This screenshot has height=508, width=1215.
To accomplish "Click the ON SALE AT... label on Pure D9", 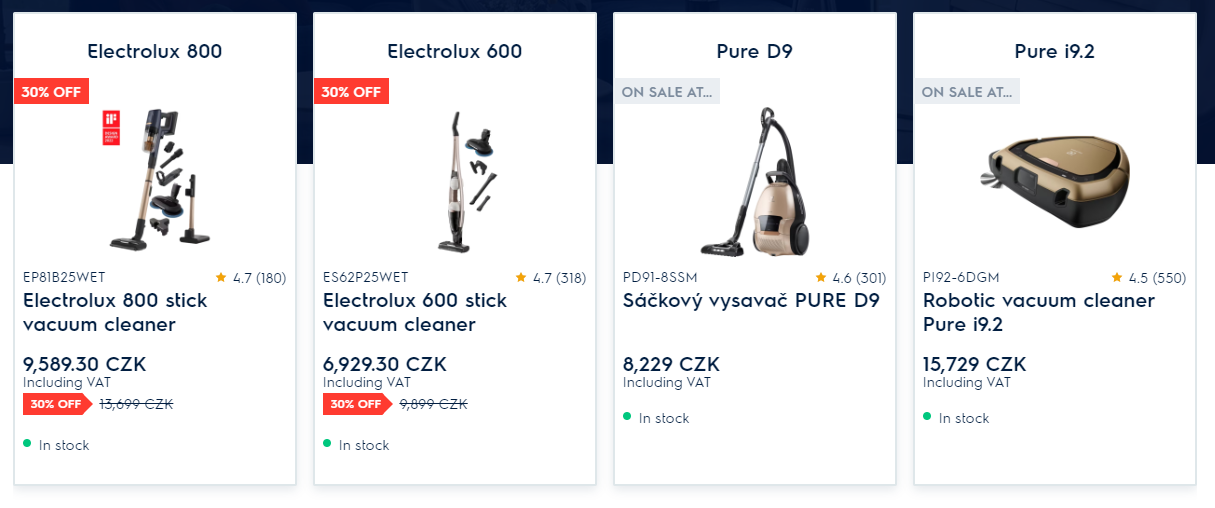I will point(667,92).
